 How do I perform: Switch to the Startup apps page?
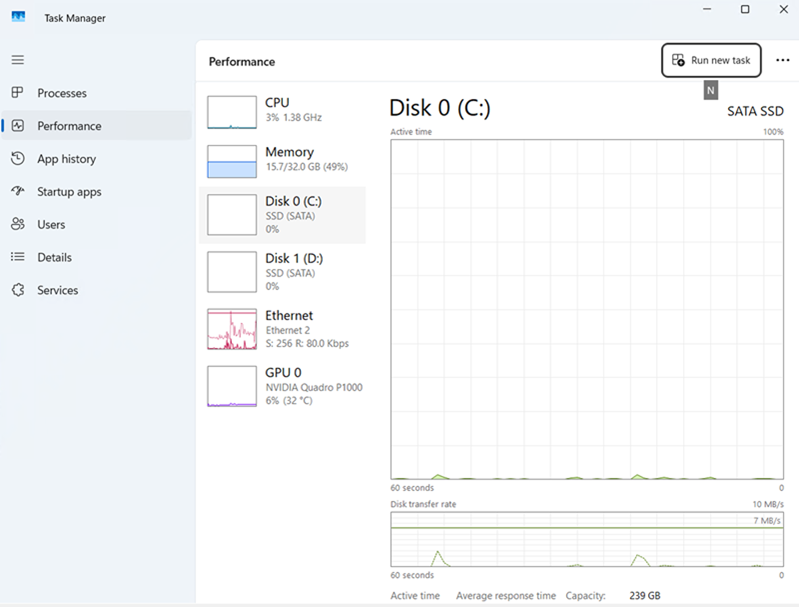[69, 192]
